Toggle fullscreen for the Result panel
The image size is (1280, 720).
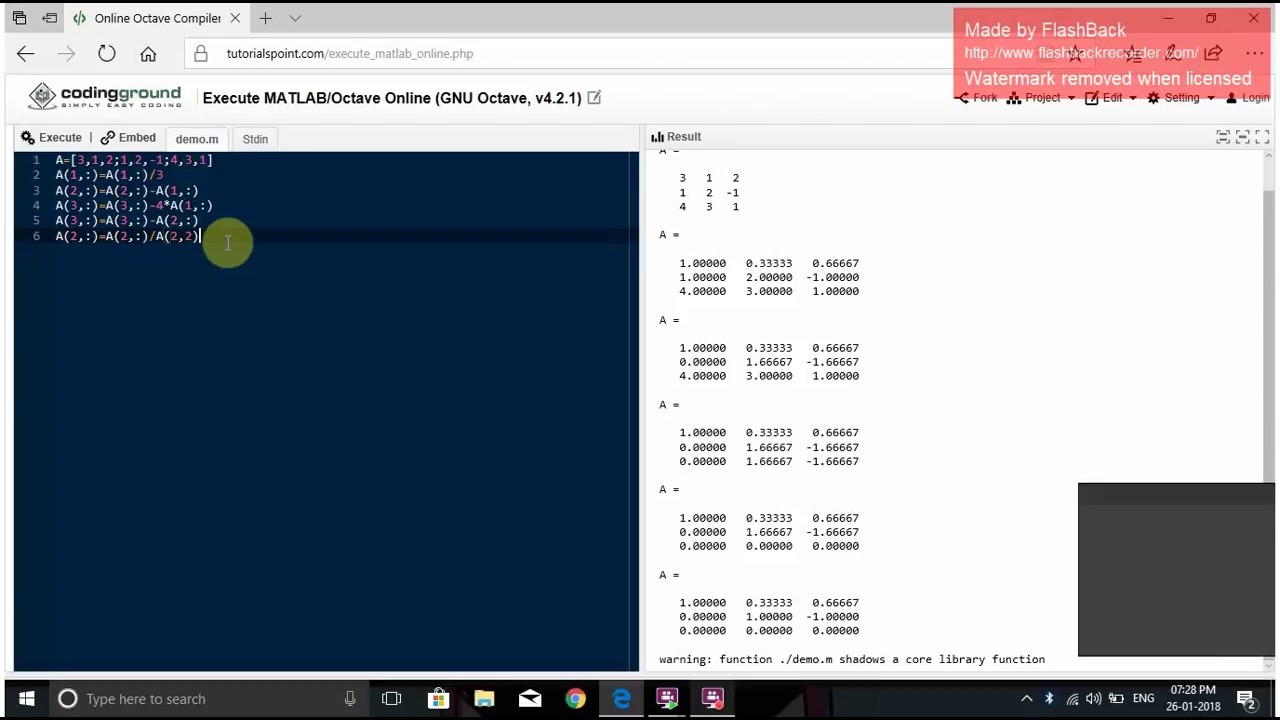coord(1262,137)
